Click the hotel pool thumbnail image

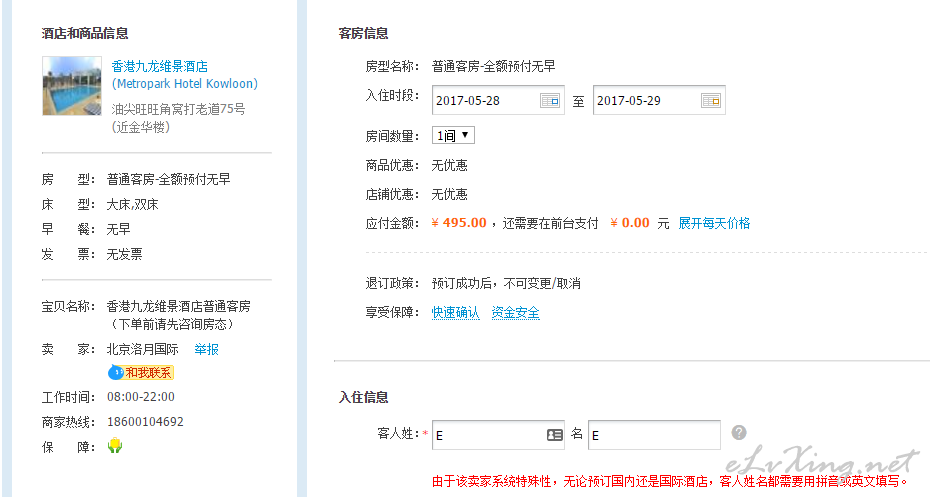coord(72,86)
